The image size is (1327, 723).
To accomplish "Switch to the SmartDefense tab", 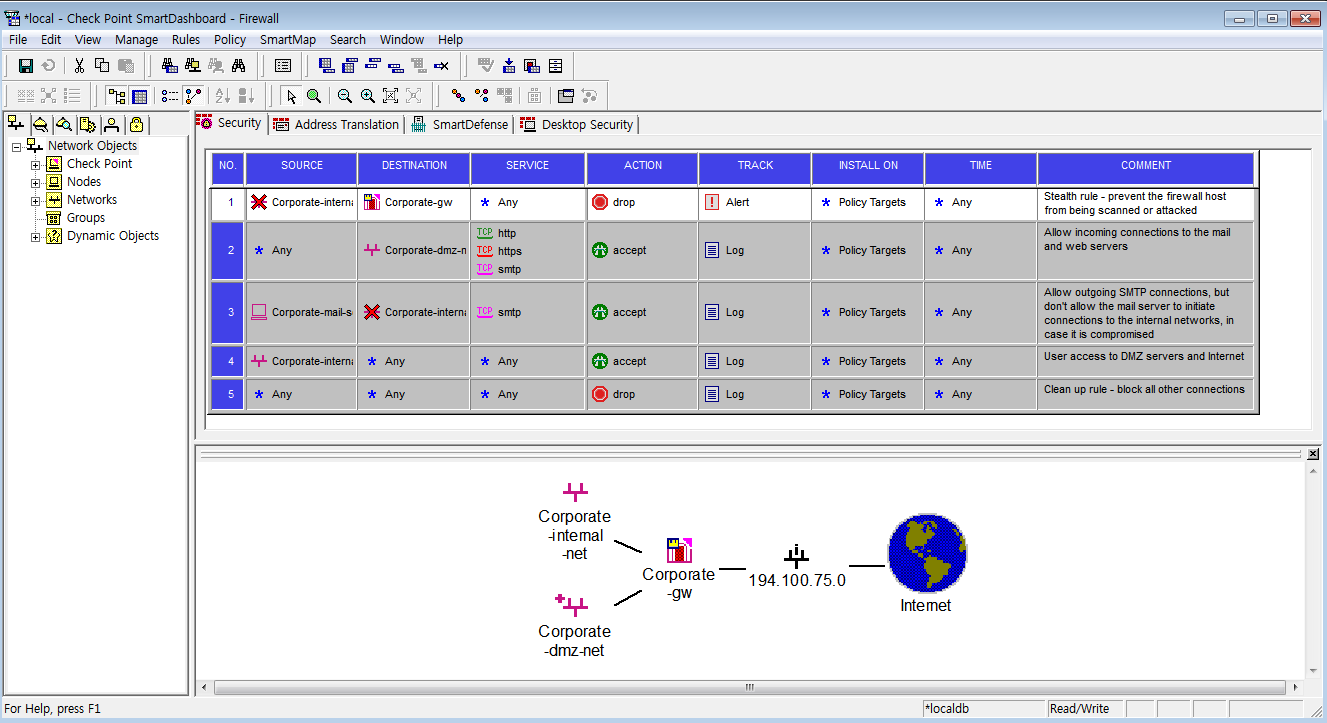I will pyautogui.click(x=460, y=124).
